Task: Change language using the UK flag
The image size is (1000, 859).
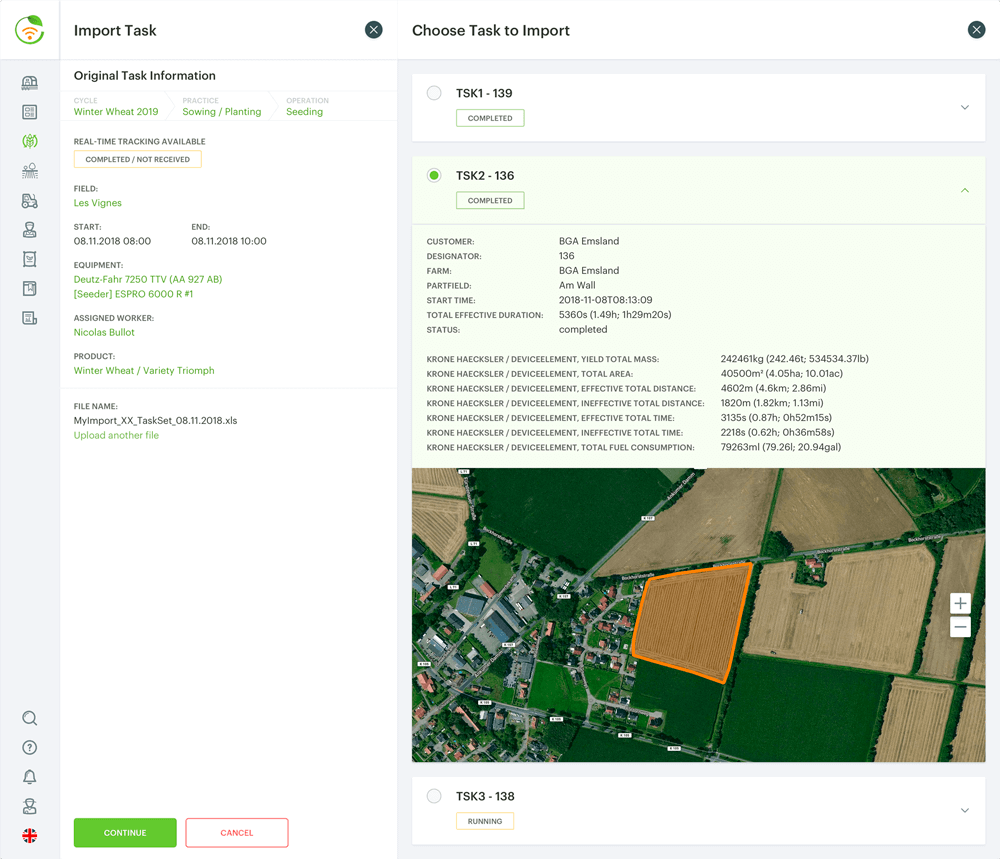Action: tap(30, 836)
